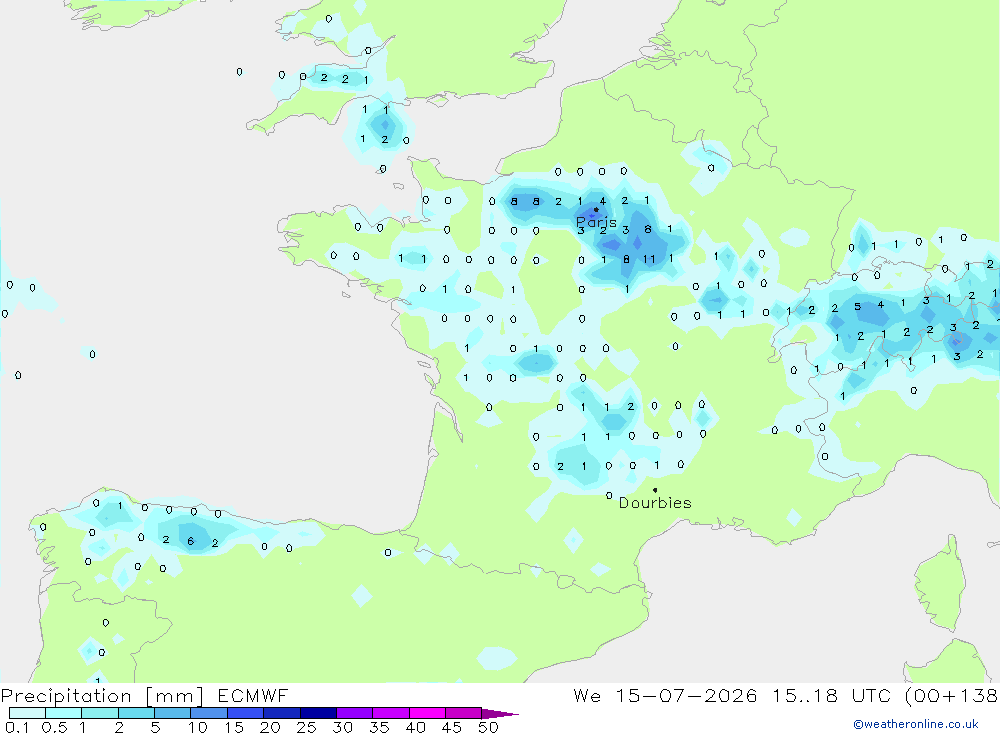Click the legend label 0.1
This screenshot has width=1000, height=733.
pos(16,727)
